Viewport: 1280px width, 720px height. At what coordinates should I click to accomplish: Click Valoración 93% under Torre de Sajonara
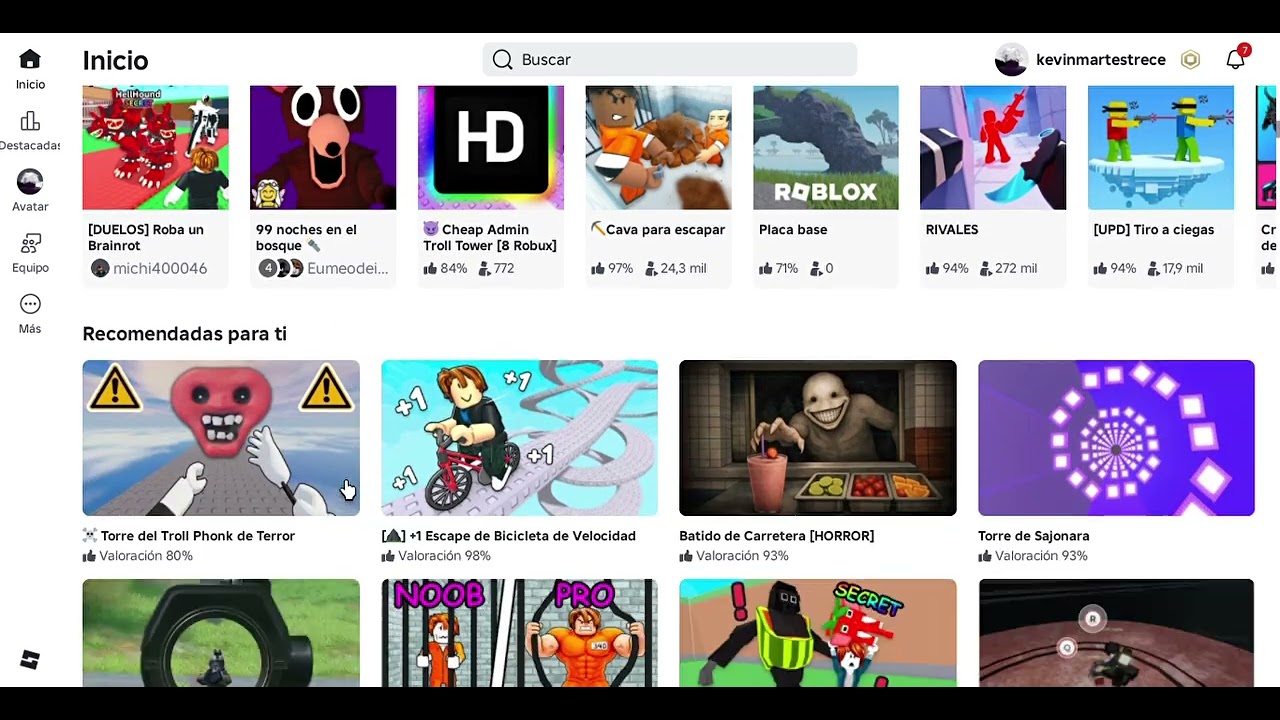coord(1041,556)
